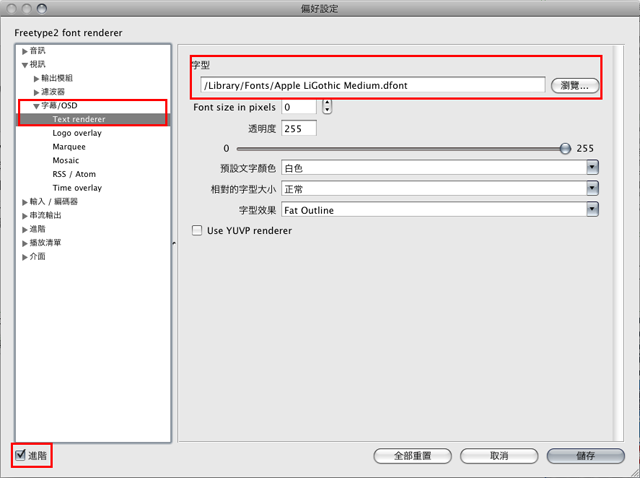
Task: Expand the 播放清單 category
Action: click(24, 243)
